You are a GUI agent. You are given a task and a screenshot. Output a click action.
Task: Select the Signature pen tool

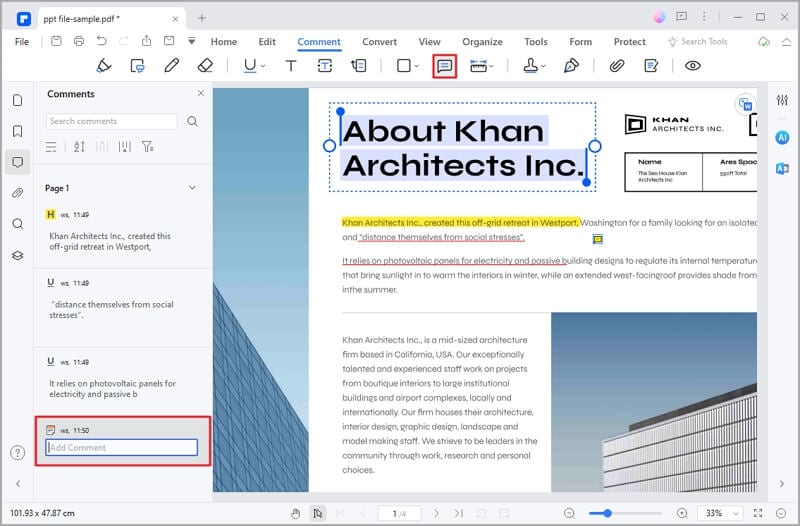point(571,65)
